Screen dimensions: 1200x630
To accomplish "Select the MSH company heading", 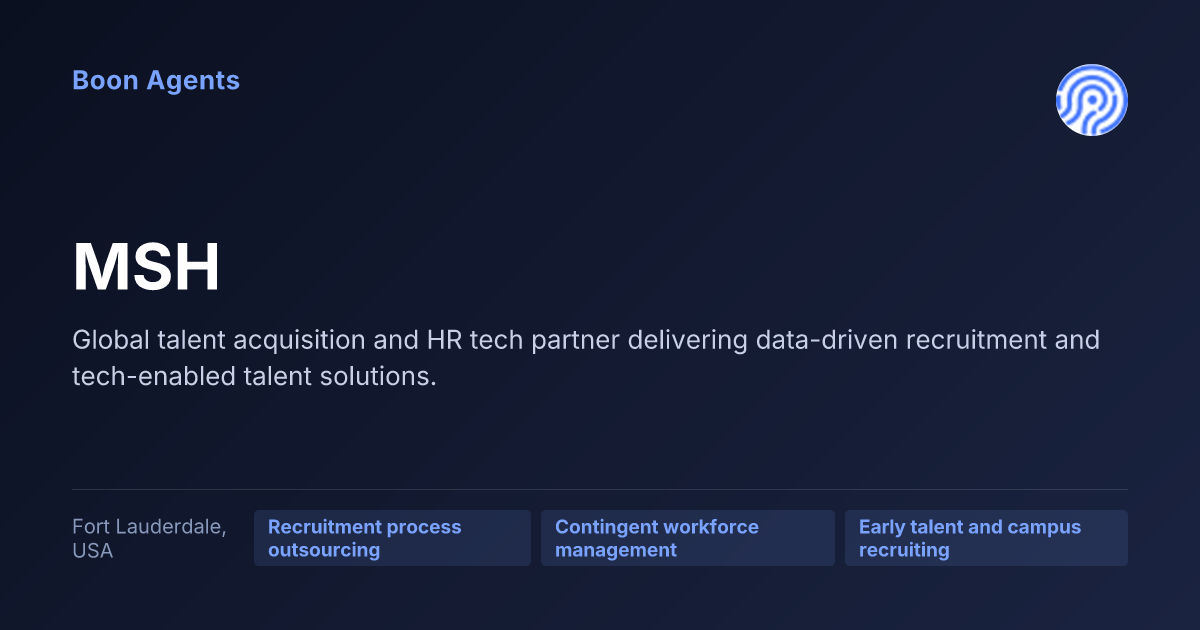I will 146,268.
